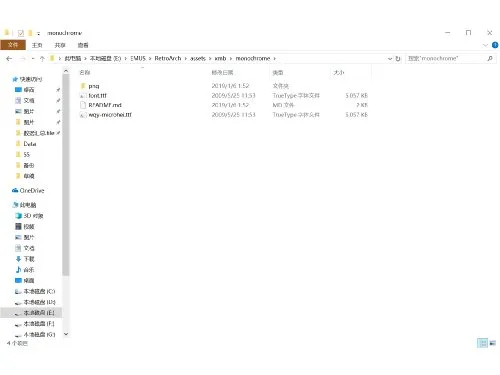Open the File ribbon tab
This screenshot has width=500, height=375.
[13, 45]
